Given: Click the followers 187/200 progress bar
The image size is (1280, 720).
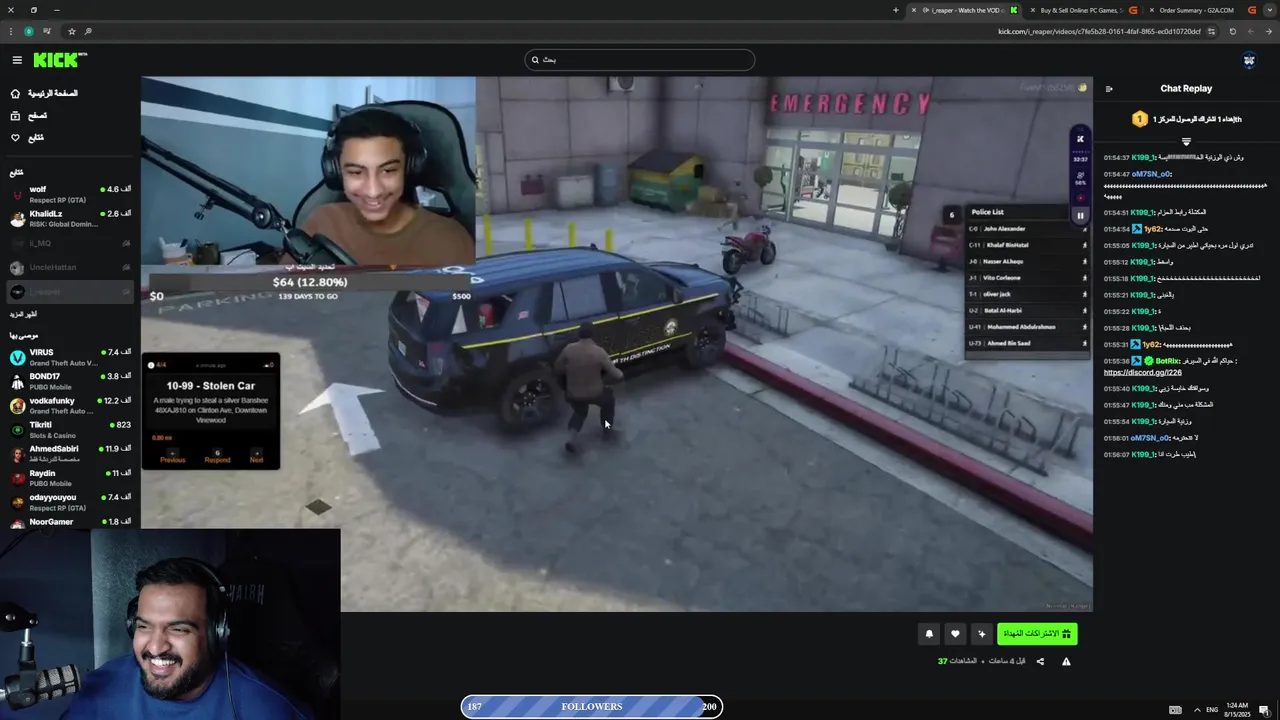Looking at the screenshot, I should [x=592, y=707].
